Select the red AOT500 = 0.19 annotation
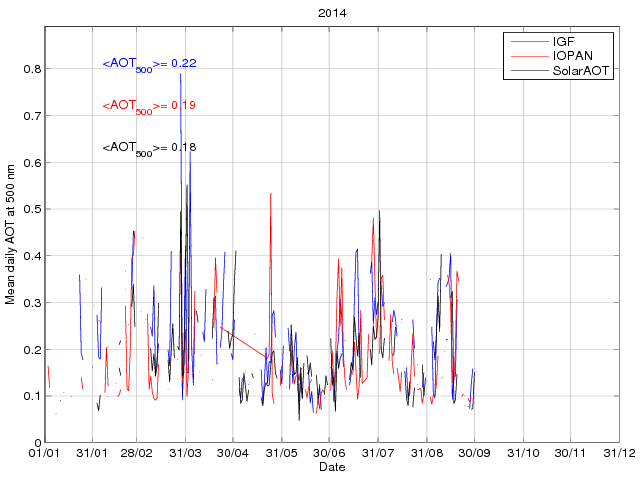 [149, 106]
